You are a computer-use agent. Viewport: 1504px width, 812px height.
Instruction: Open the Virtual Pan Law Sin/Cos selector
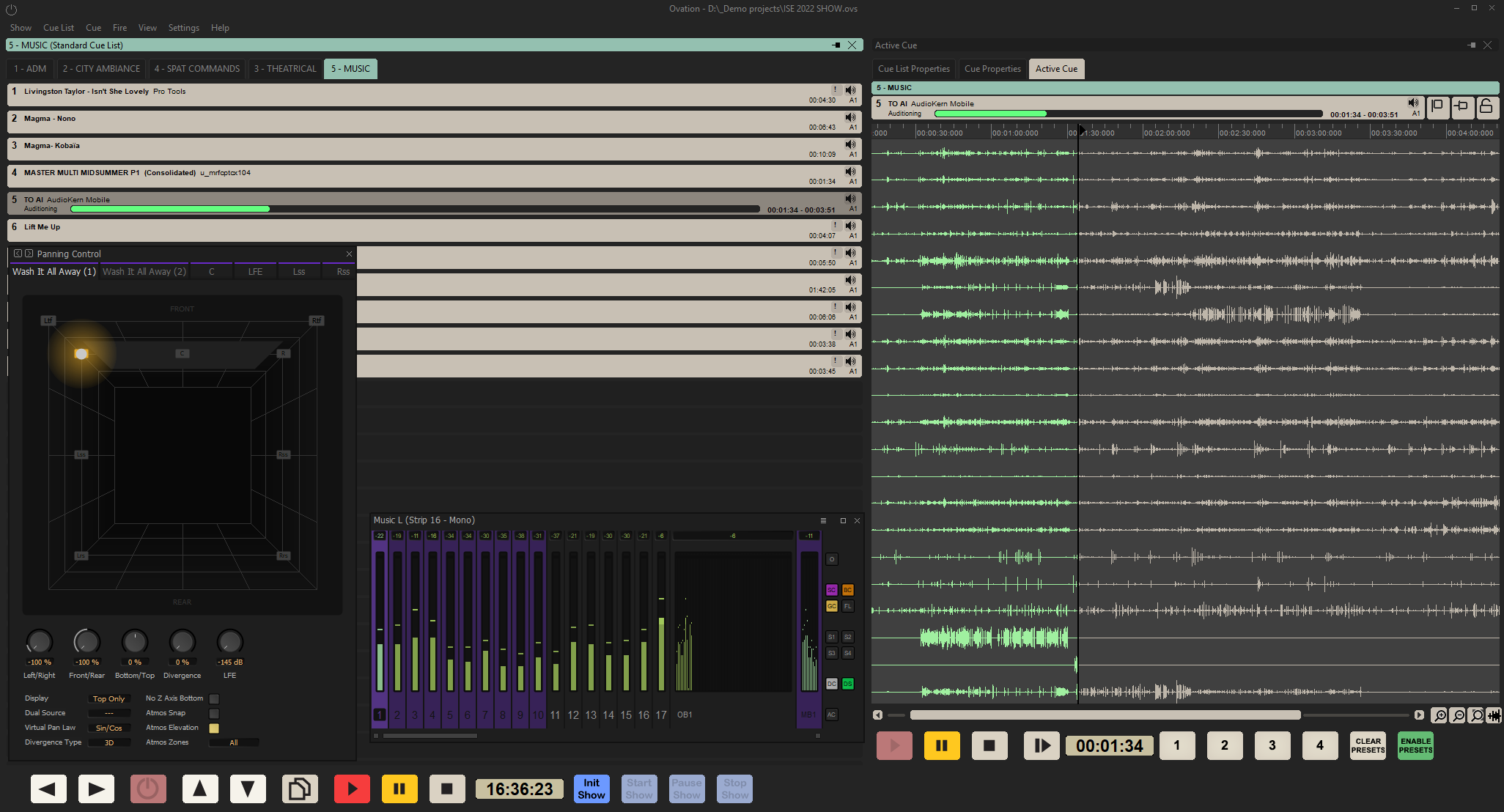tap(108, 728)
